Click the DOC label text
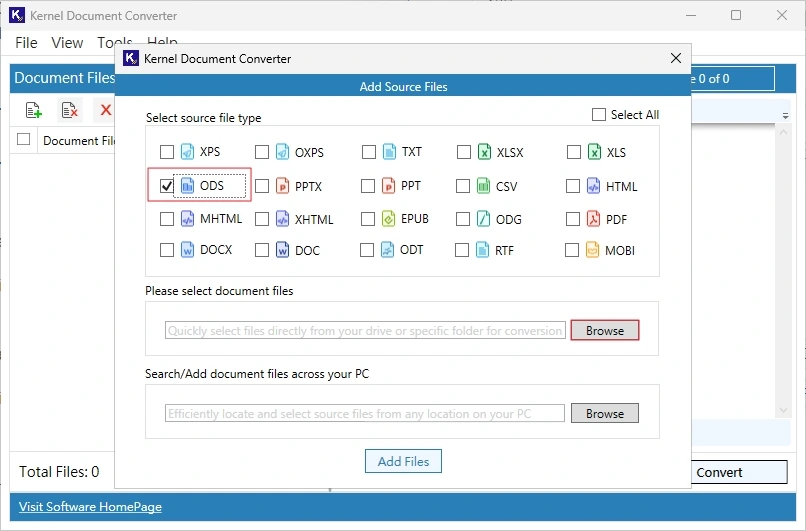The width and height of the screenshot is (806, 531). (307, 250)
